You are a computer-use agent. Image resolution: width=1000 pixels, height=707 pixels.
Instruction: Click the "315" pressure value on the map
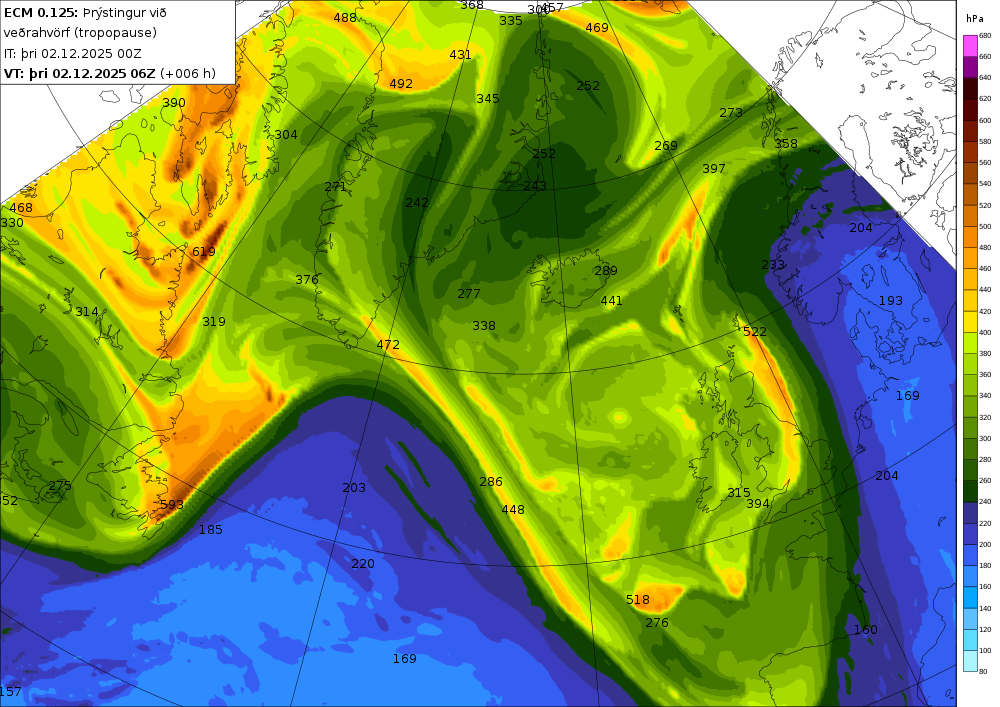[x=739, y=493]
